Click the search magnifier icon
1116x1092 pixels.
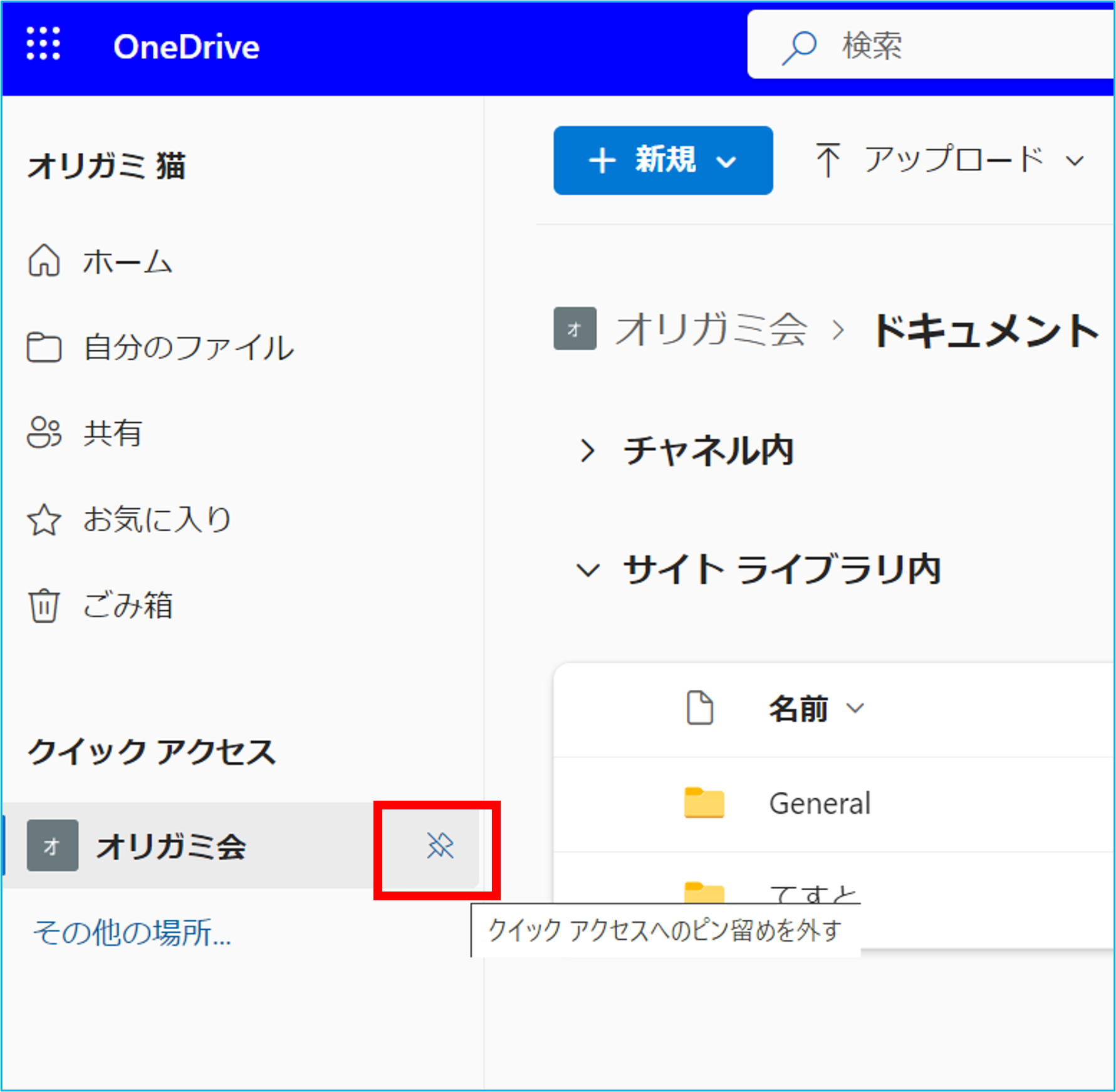[x=801, y=44]
